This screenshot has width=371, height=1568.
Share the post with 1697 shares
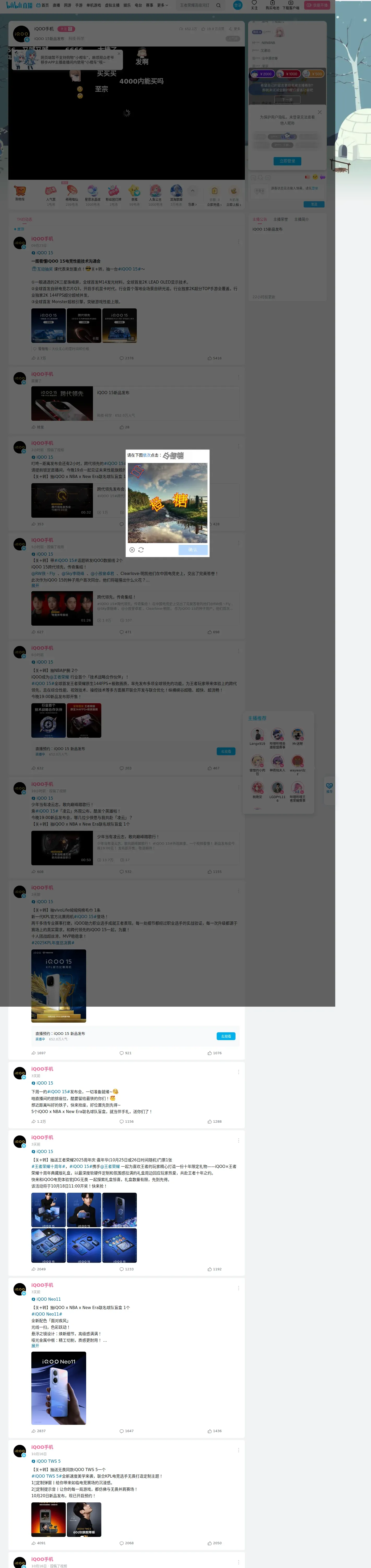pos(38,1053)
